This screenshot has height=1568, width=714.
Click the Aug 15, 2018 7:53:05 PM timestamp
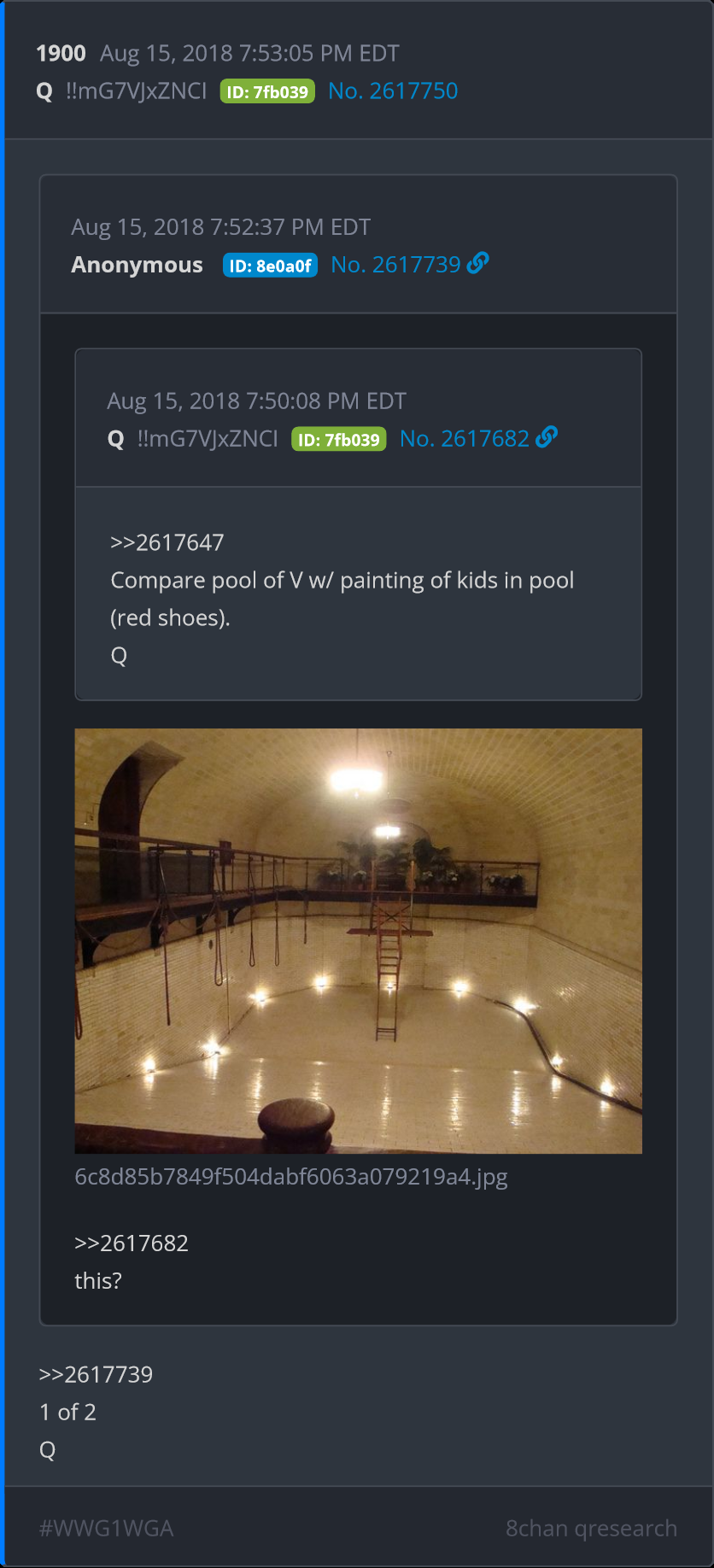(249, 53)
